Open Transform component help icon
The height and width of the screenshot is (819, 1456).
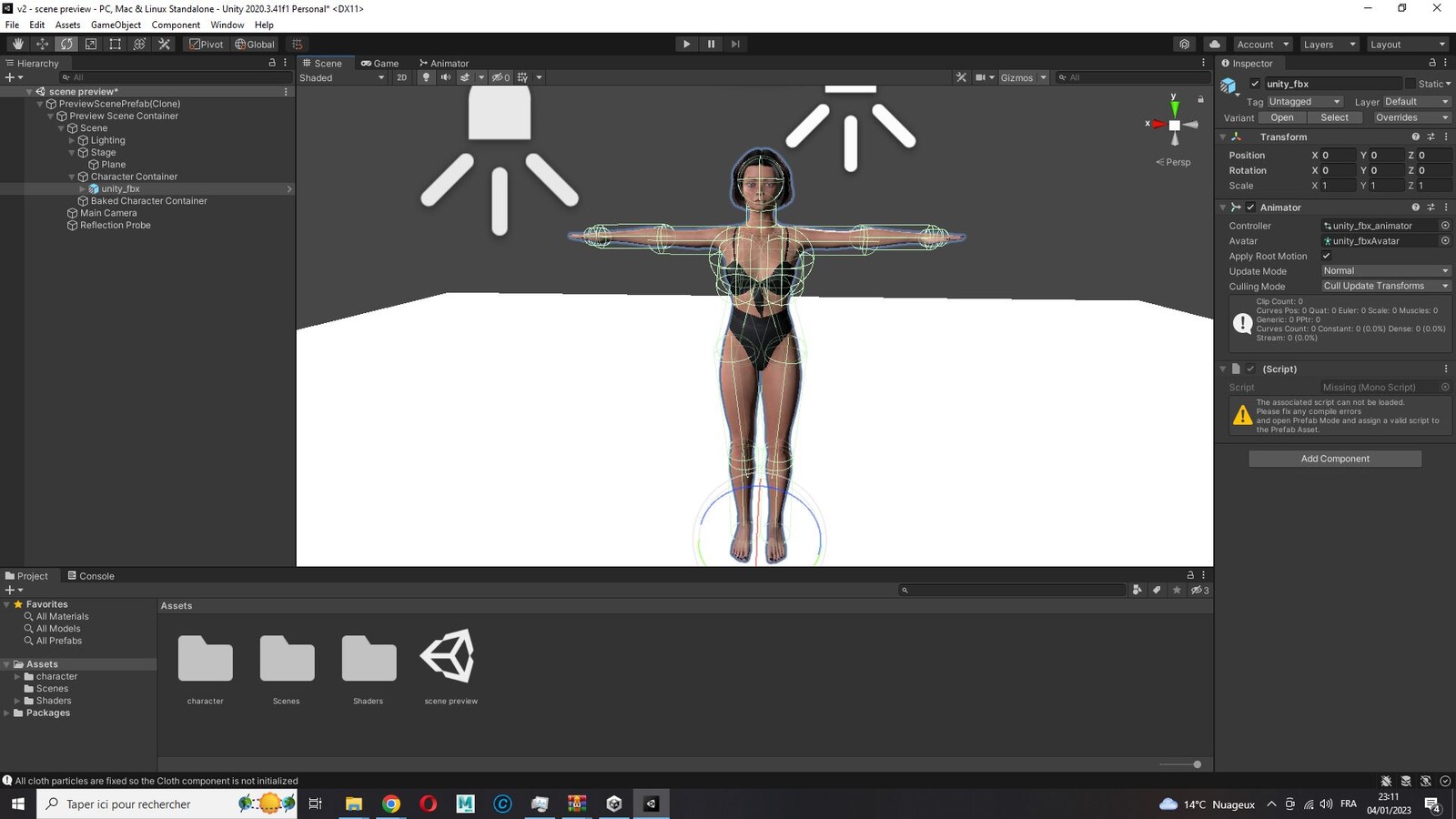point(1415,136)
